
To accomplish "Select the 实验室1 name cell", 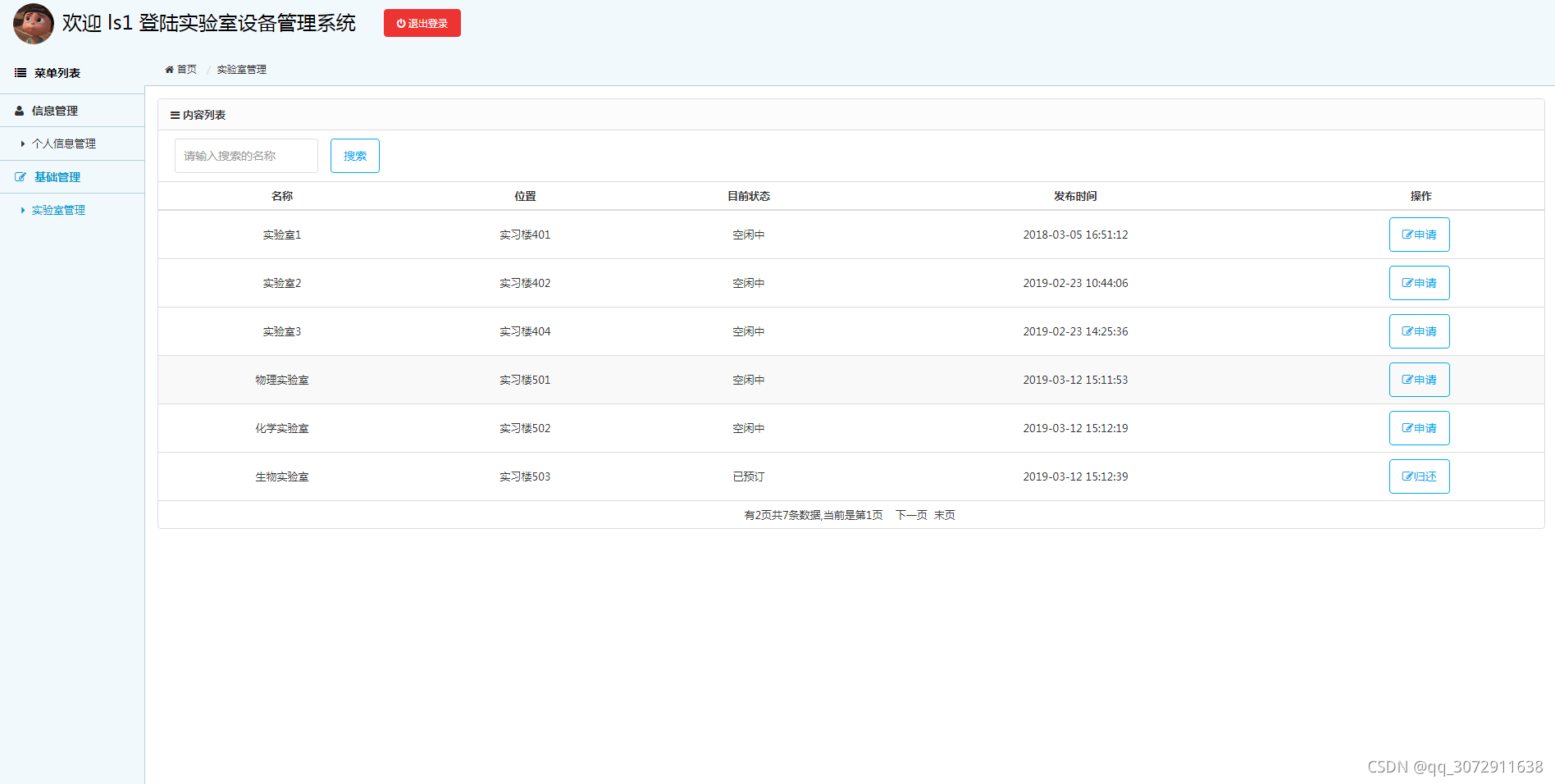I will pos(282,235).
